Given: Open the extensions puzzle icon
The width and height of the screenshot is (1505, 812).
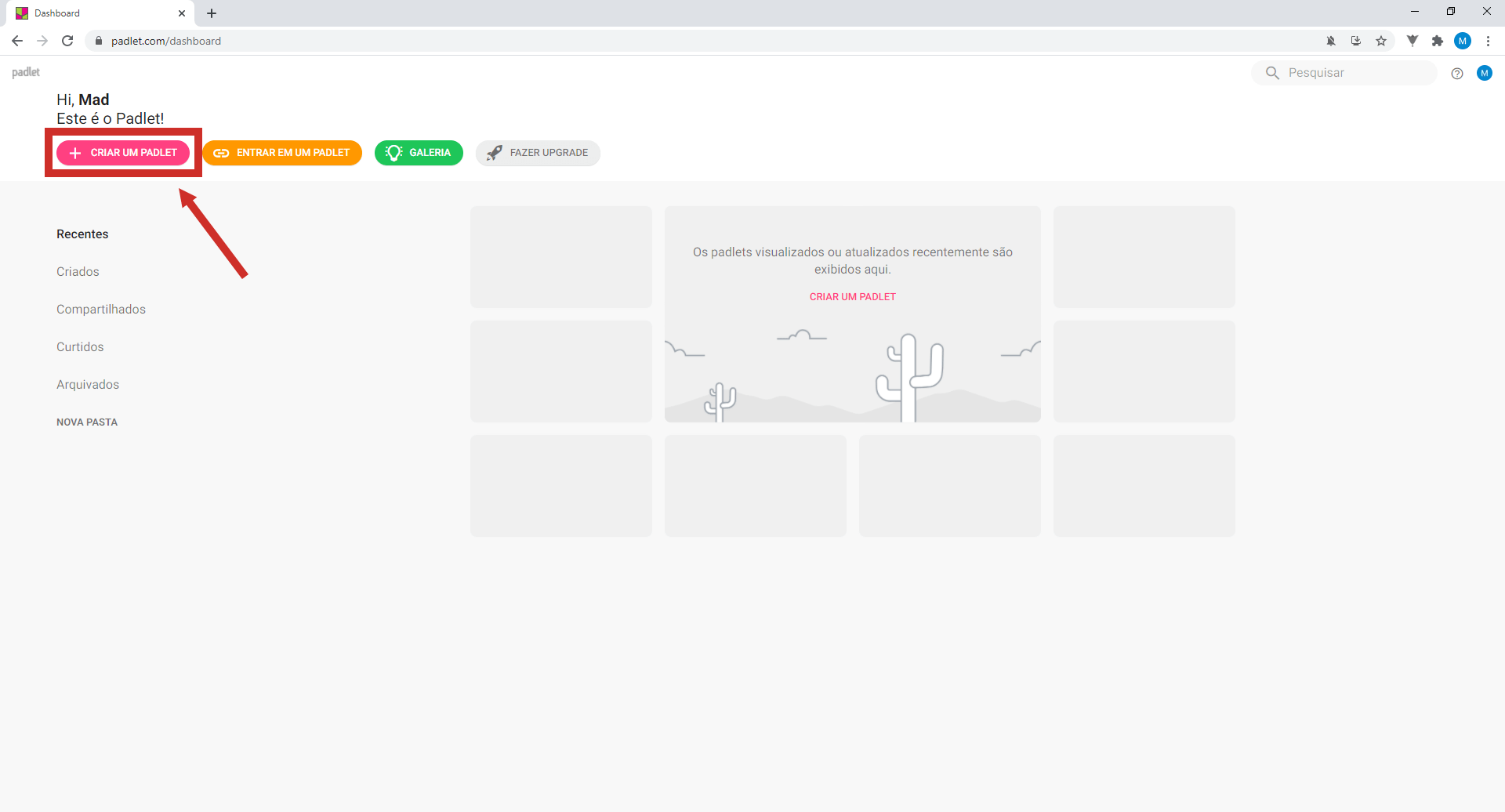Looking at the screenshot, I should [x=1438, y=41].
